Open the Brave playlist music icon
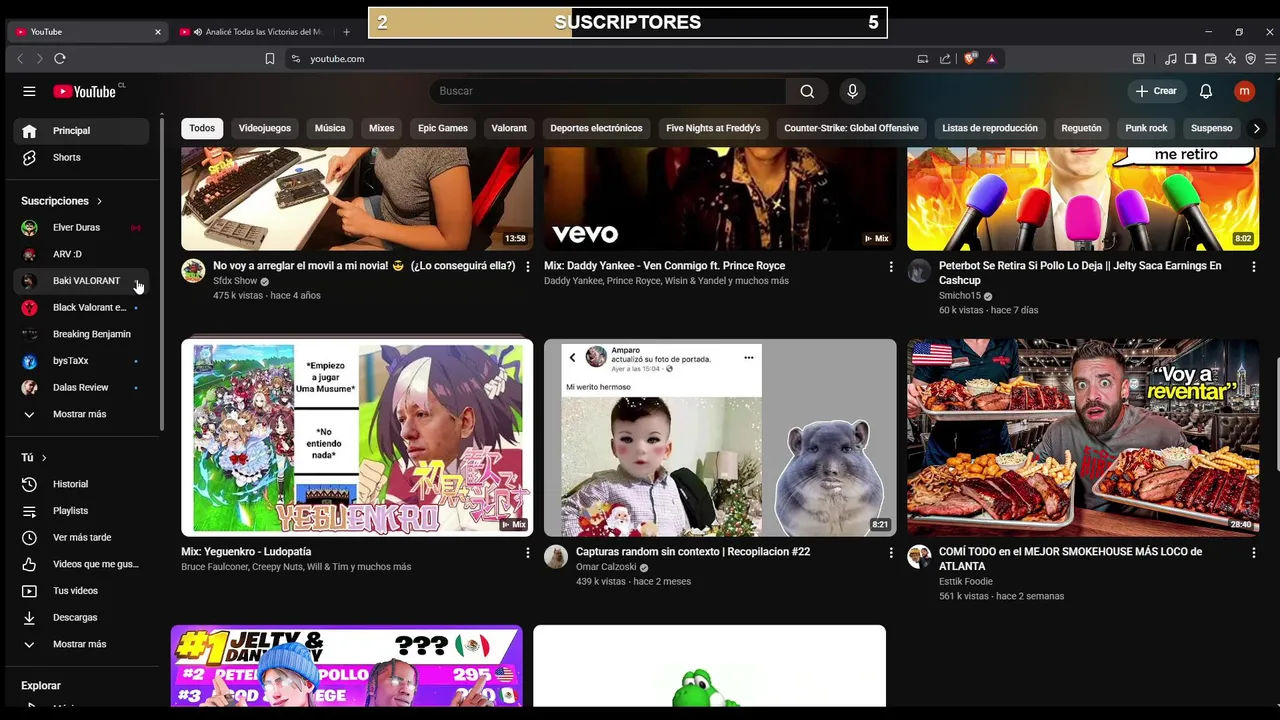Screen dimensions: 1280x720 point(1171,59)
